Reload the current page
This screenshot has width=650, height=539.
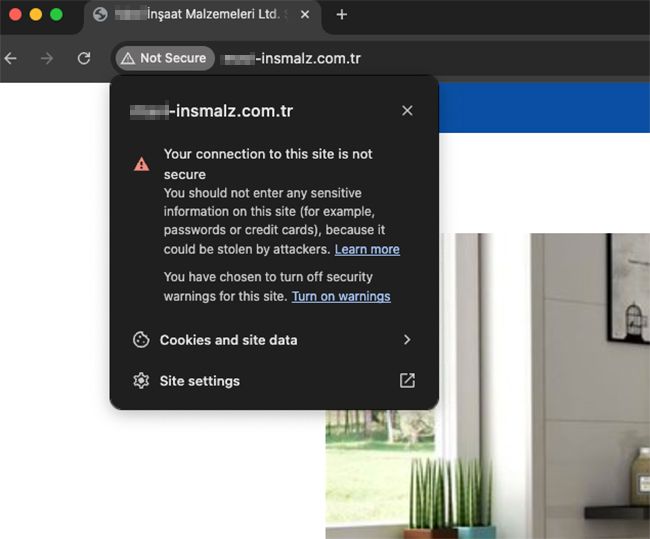click(84, 58)
